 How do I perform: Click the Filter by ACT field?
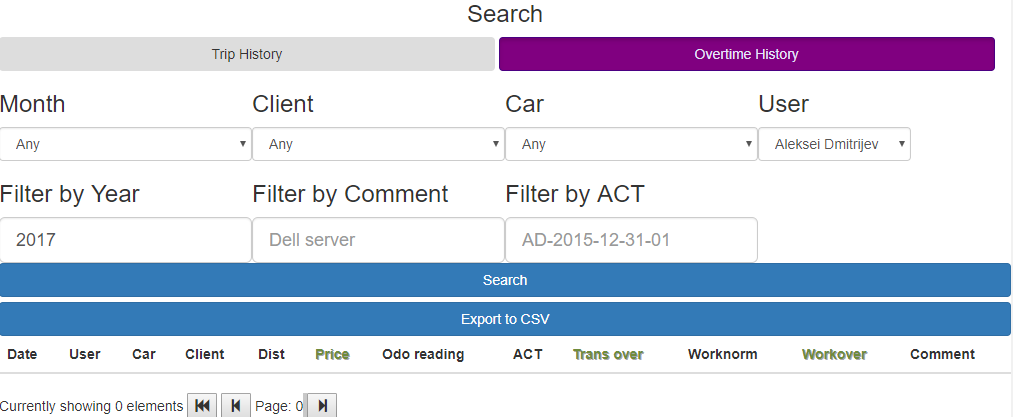pyautogui.click(x=631, y=240)
